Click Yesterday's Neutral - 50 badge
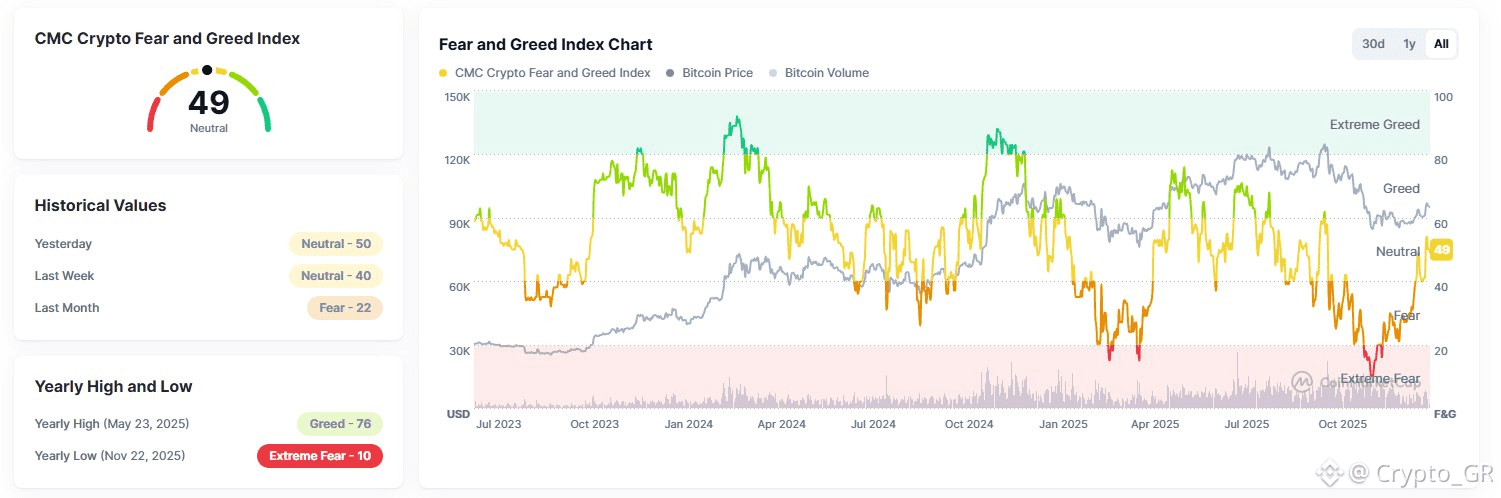1501x498 pixels. tap(335, 244)
